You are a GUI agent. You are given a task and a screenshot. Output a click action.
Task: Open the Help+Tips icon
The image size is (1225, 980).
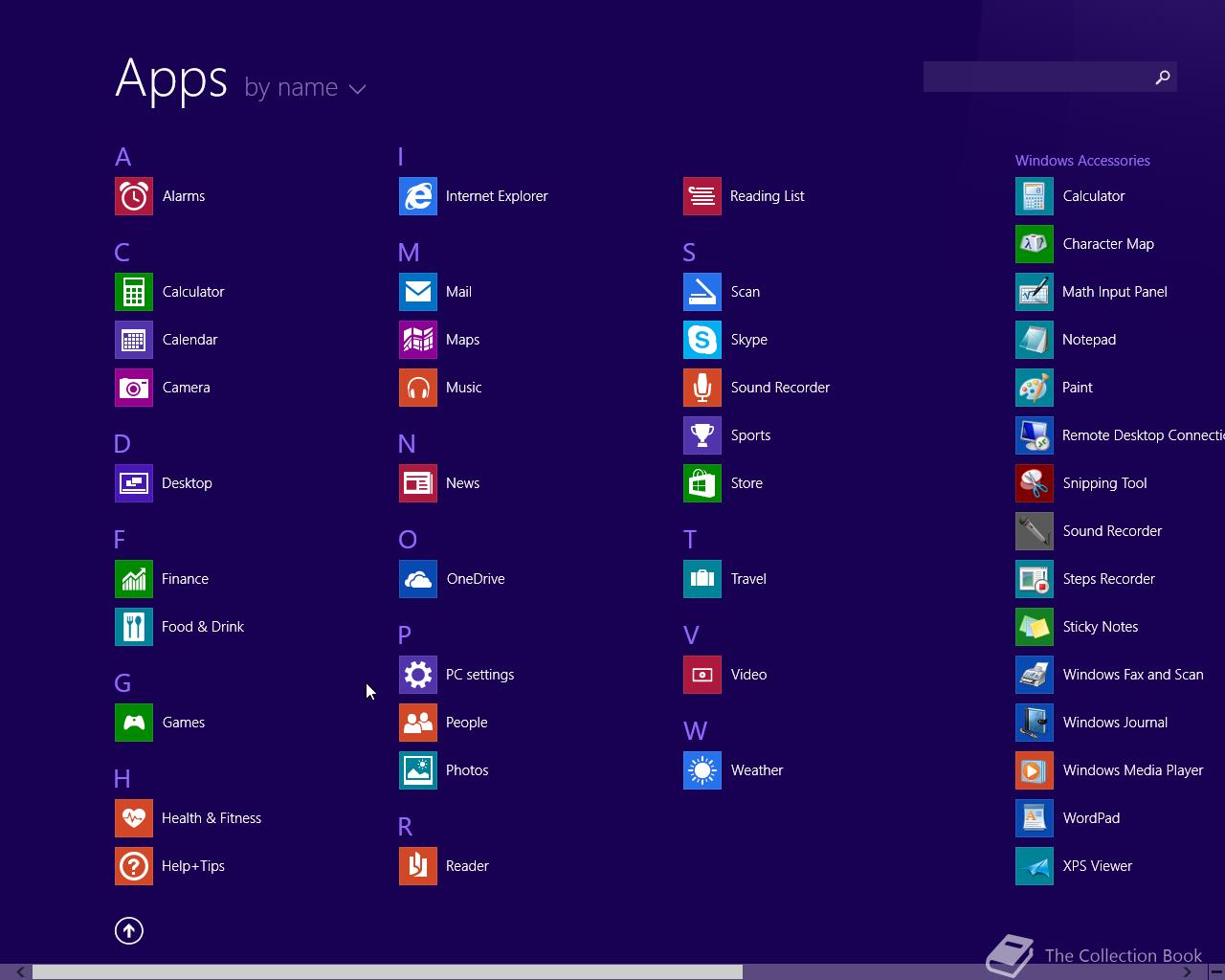[x=134, y=866]
